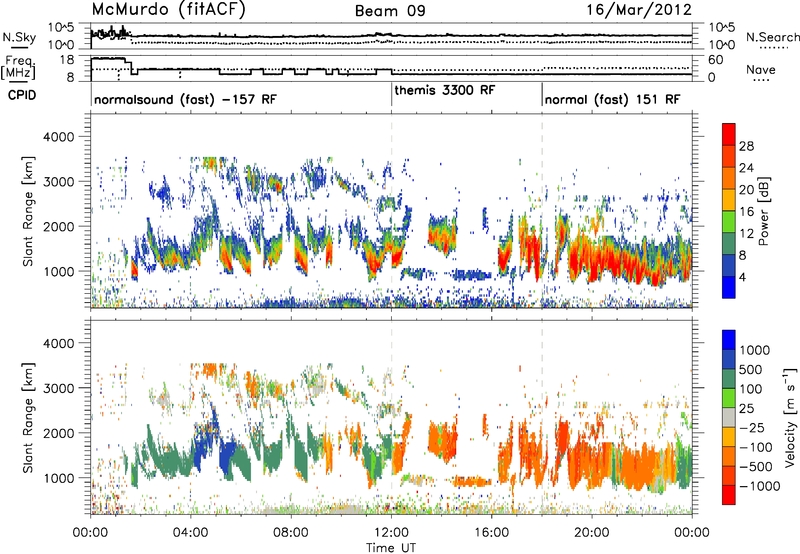
Task: Click the 'McMurdo (fitACF)' title text
Action: pos(168,10)
